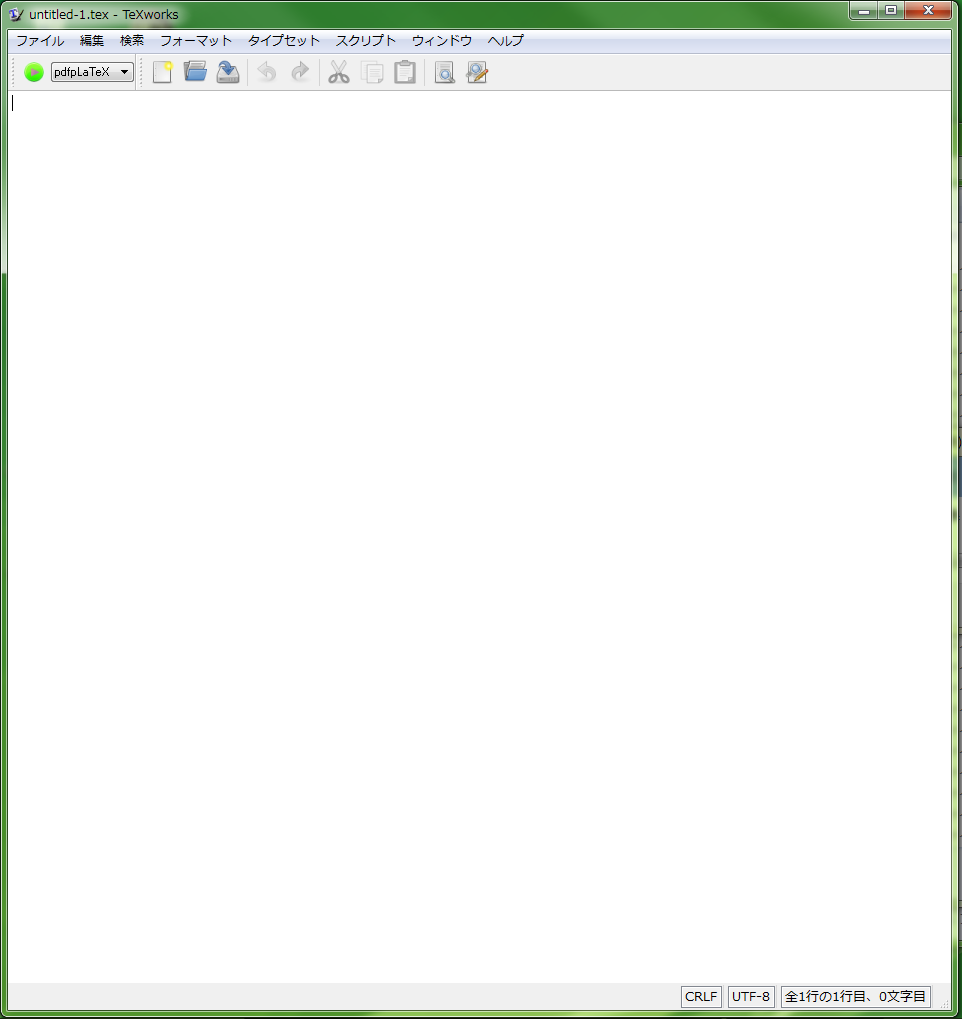Cut selection with the scissors icon
This screenshot has height=1019, width=962.
pos(339,72)
